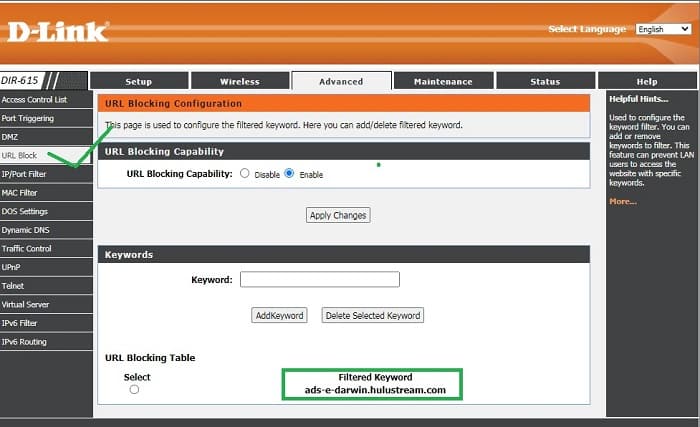Click the Apply Changes button
Viewport: 700px width, 427px height.
pyautogui.click(x=338, y=215)
